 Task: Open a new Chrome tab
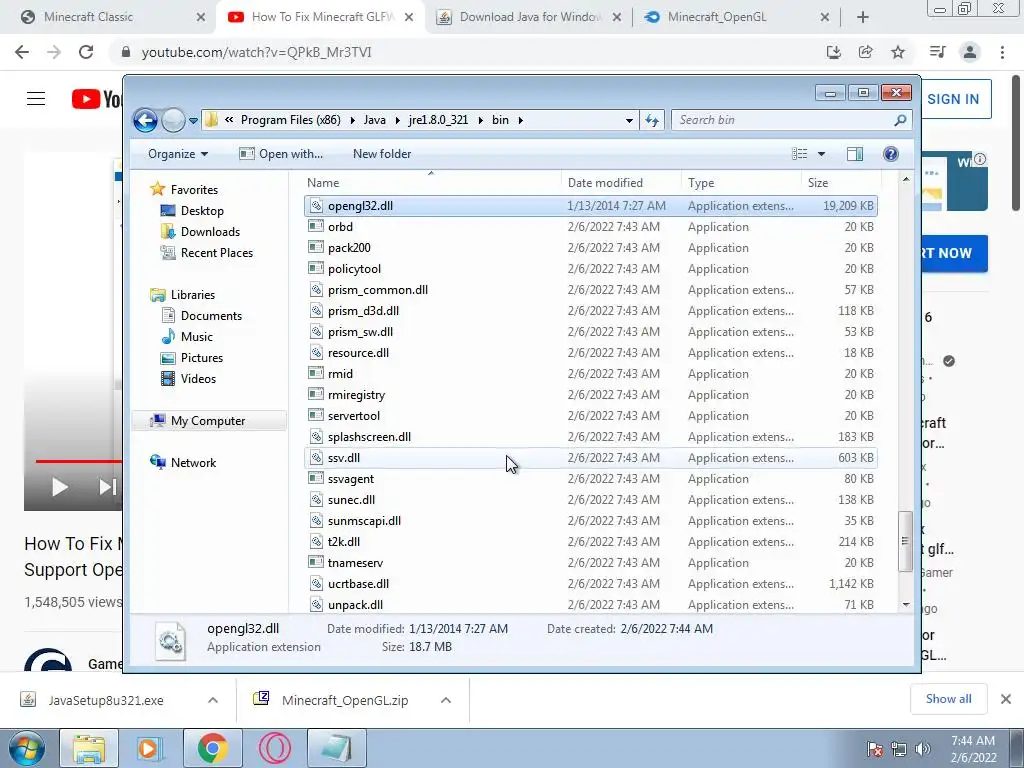pyautogui.click(x=863, y=17)
